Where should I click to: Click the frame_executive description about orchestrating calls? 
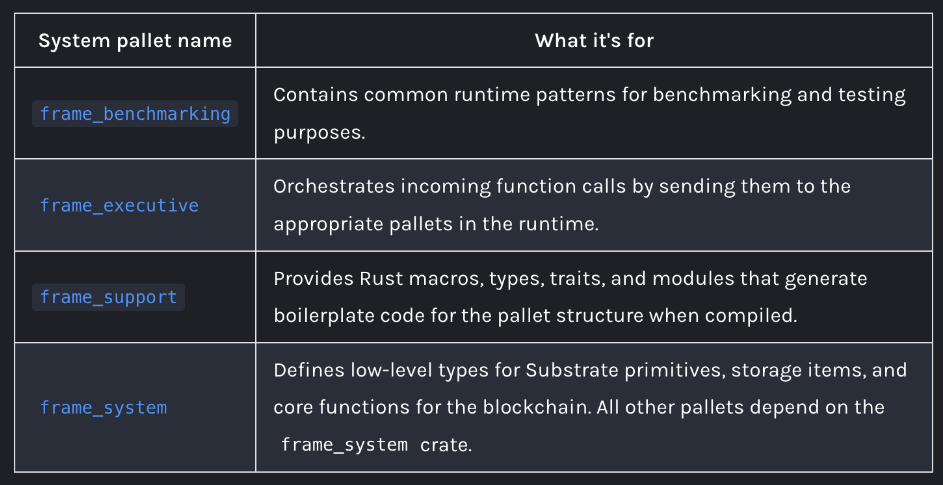(594, 206)
